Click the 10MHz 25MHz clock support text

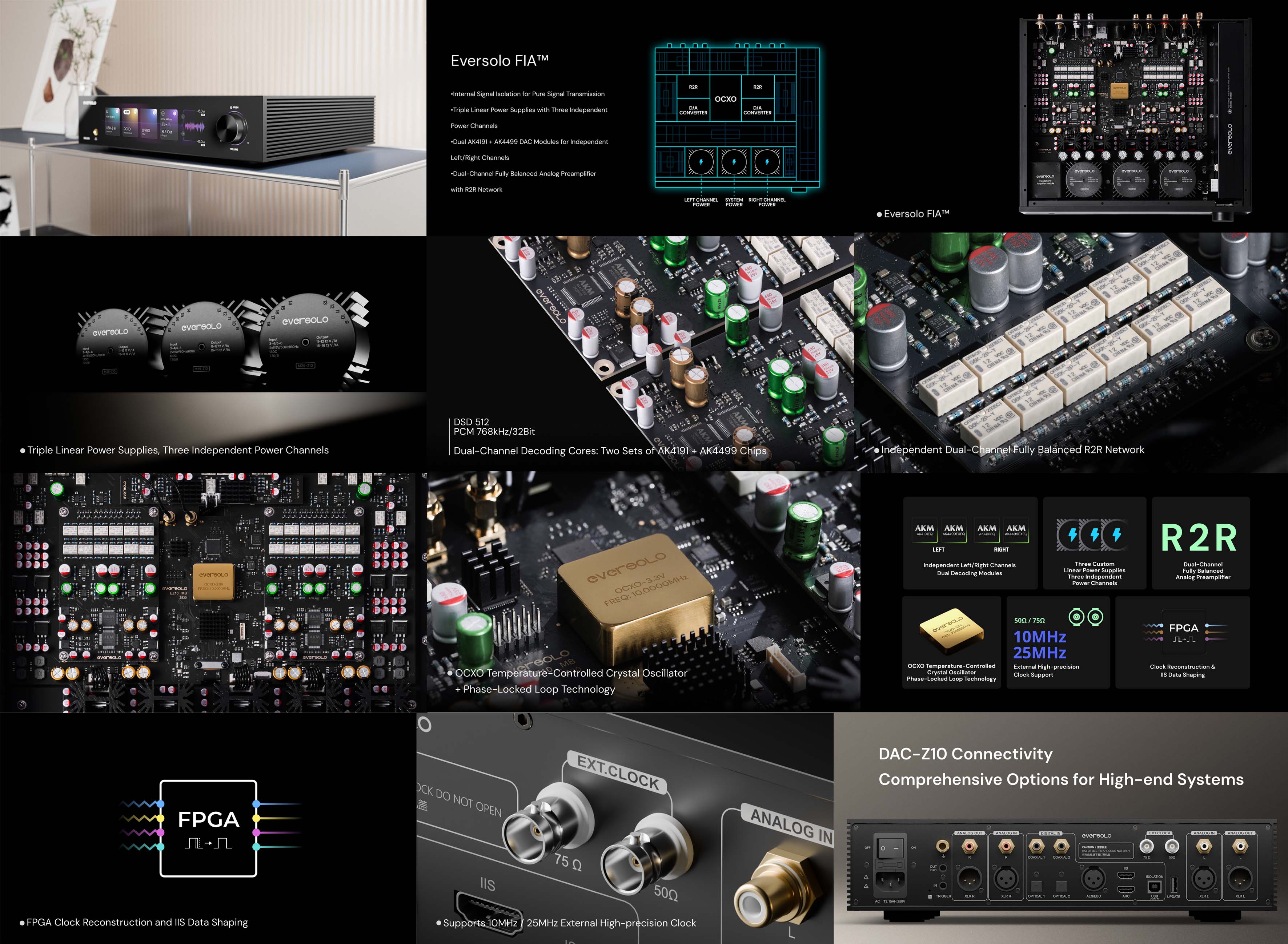pos(1039,645)
